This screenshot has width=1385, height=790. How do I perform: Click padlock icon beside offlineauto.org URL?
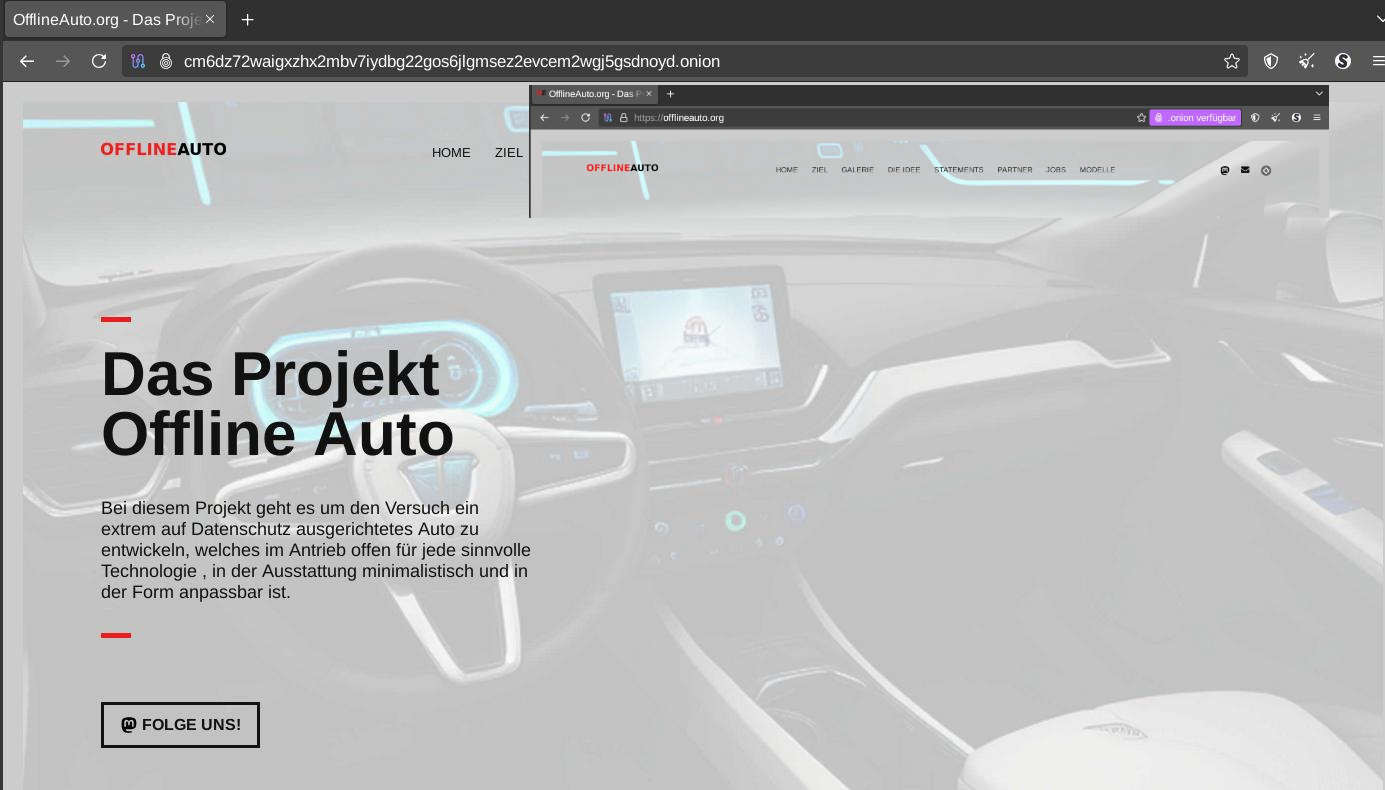coord(623,117)
